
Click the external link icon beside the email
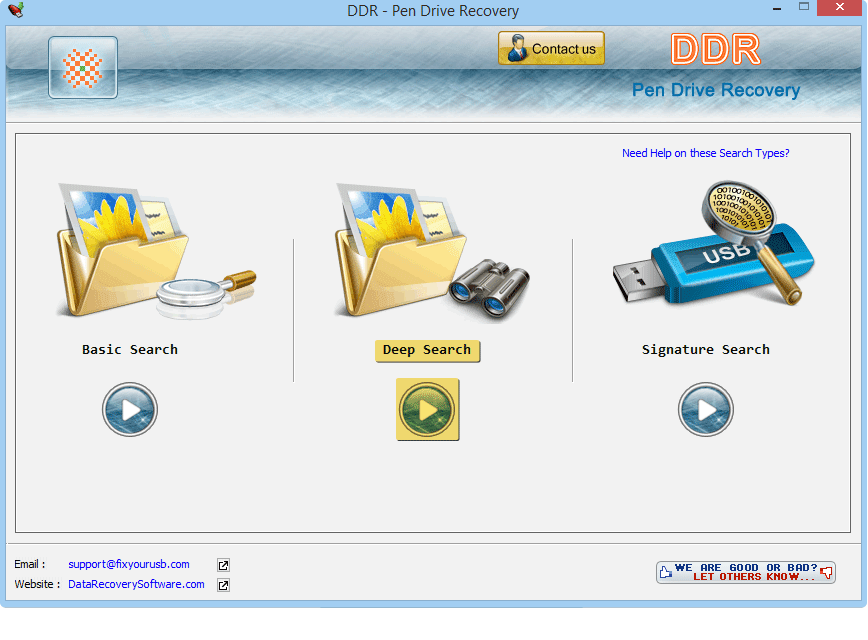(223, 565)
